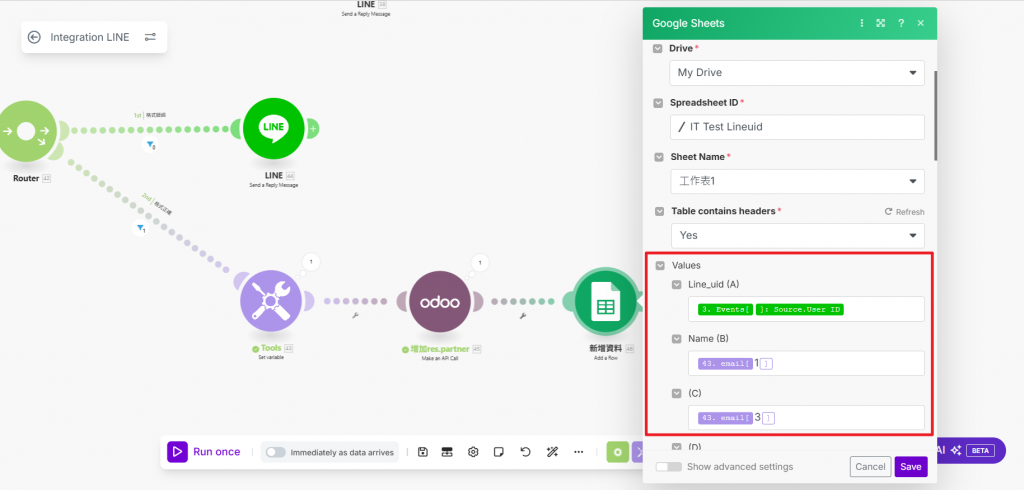Add a module after the LINE node
The image size is (1024, 490).
coord(313,129)
